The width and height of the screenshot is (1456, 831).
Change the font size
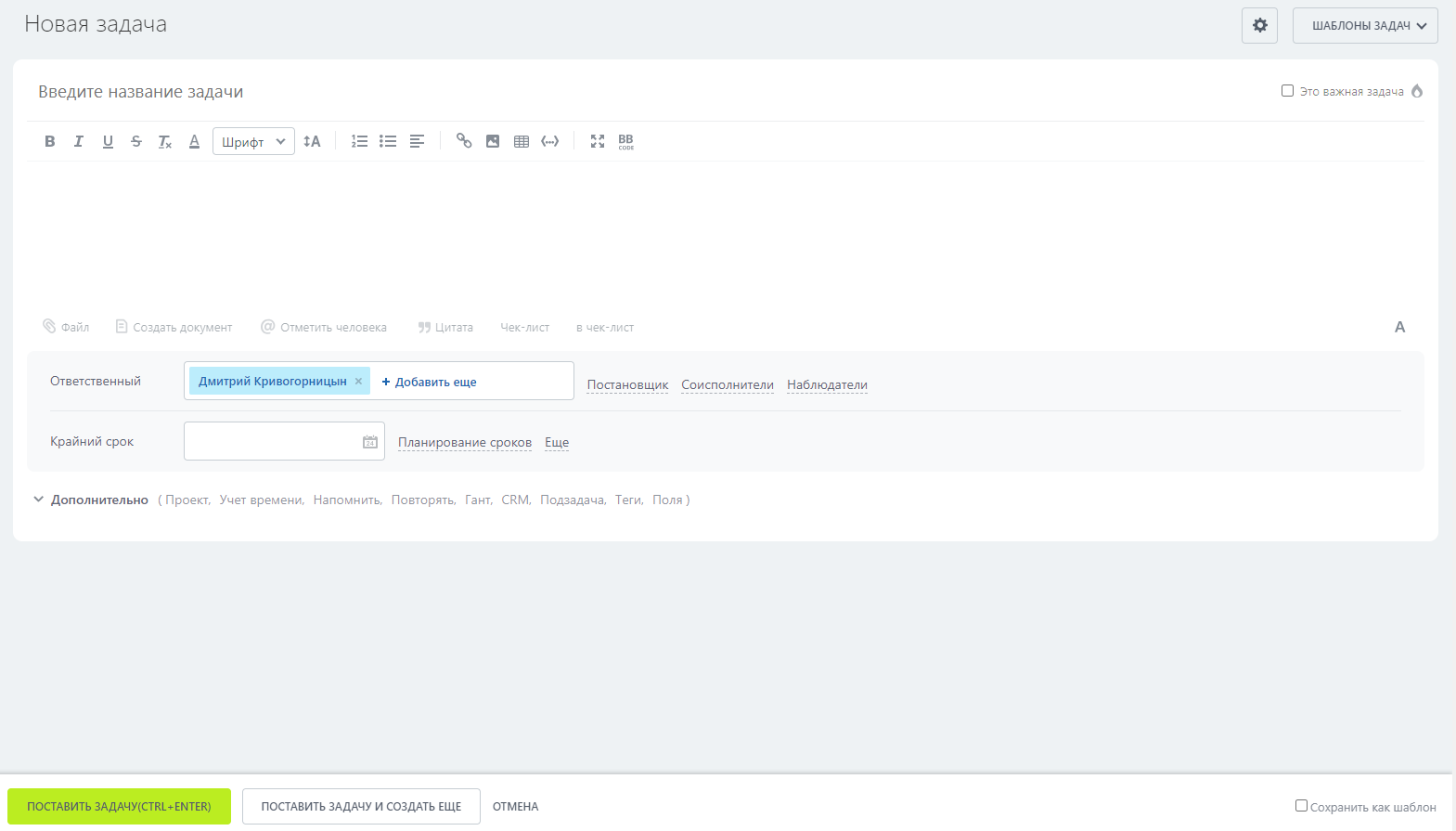point(312,141)
